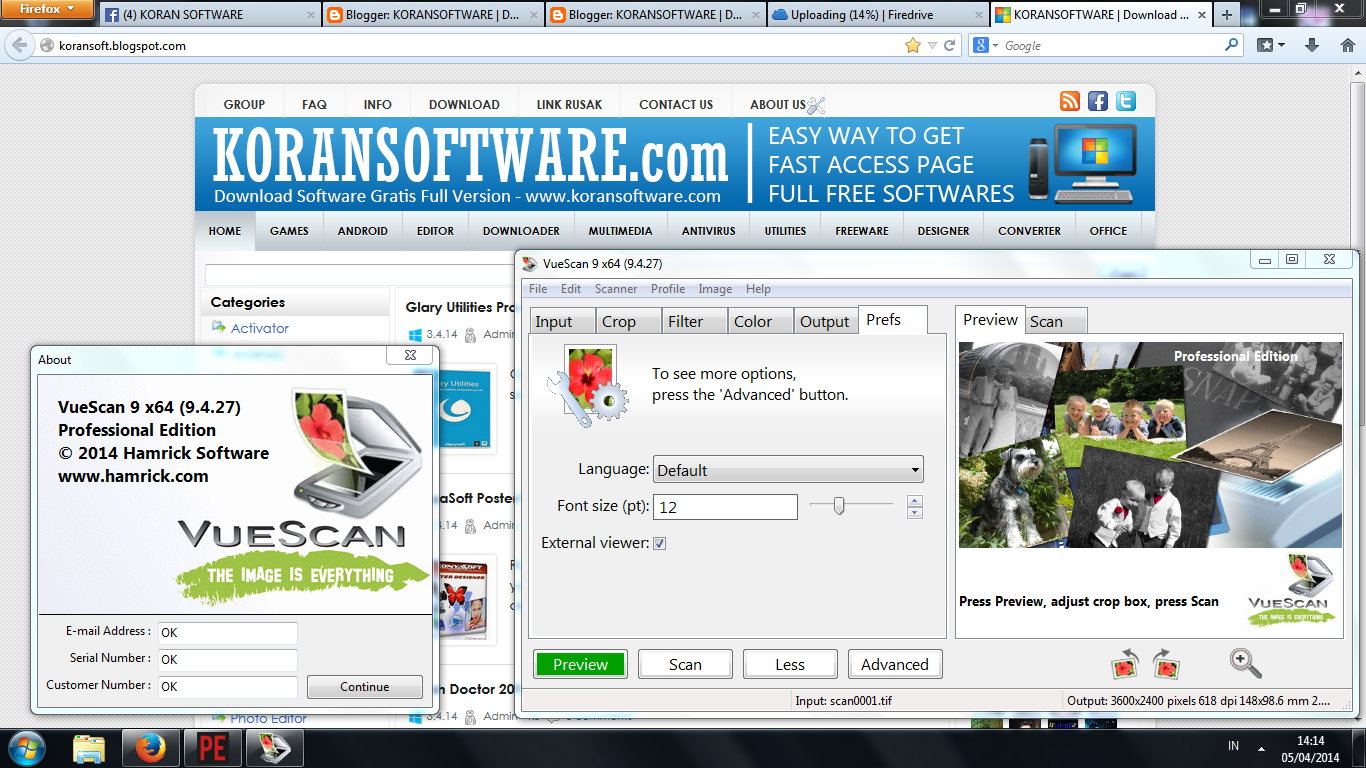The width and height of the screenshot is (1366, 768).
Task: Switch to the Input tab
Action: coord(563,321)
